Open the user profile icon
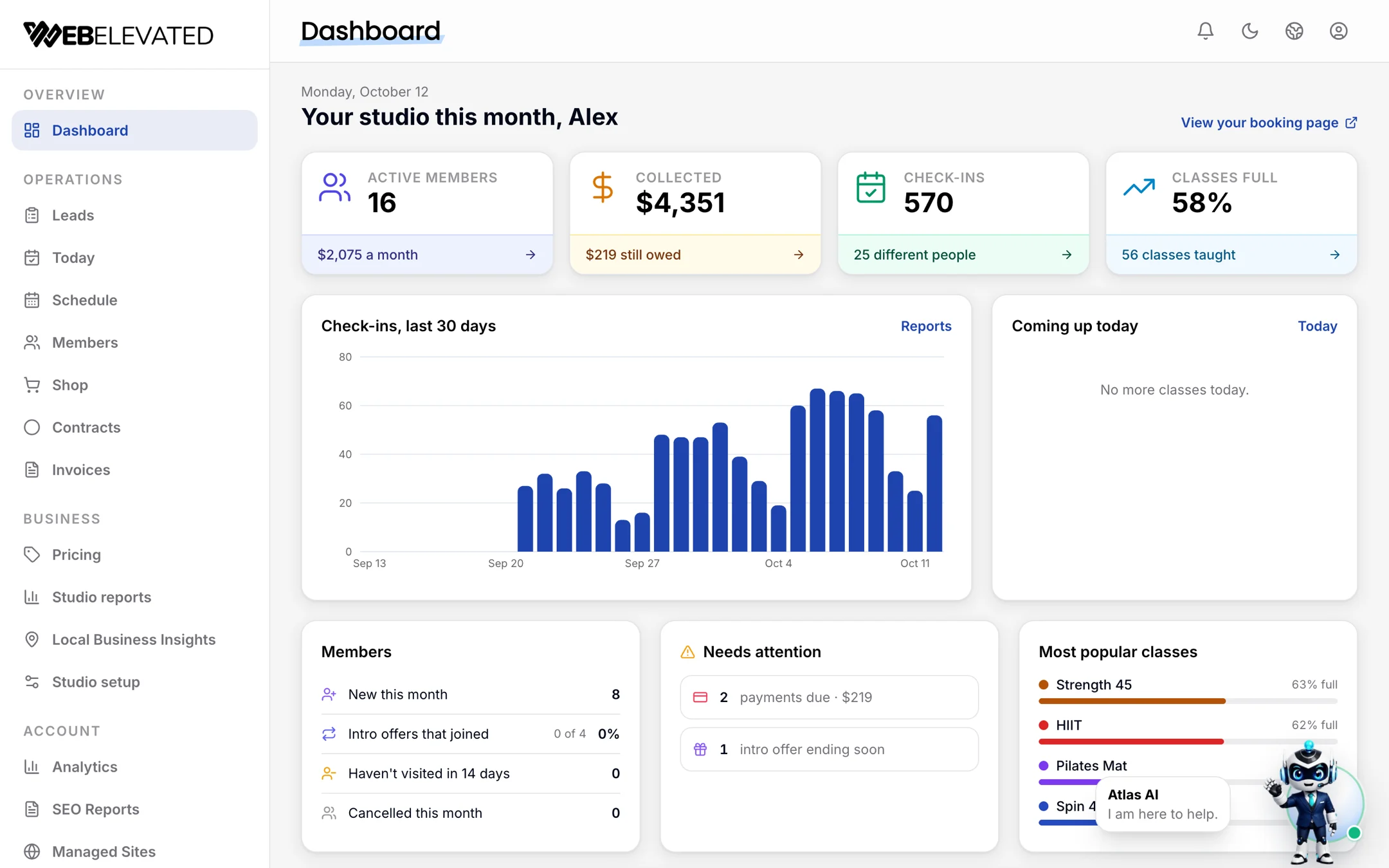The image size is (1389, 868). [x=1338, y=31]
